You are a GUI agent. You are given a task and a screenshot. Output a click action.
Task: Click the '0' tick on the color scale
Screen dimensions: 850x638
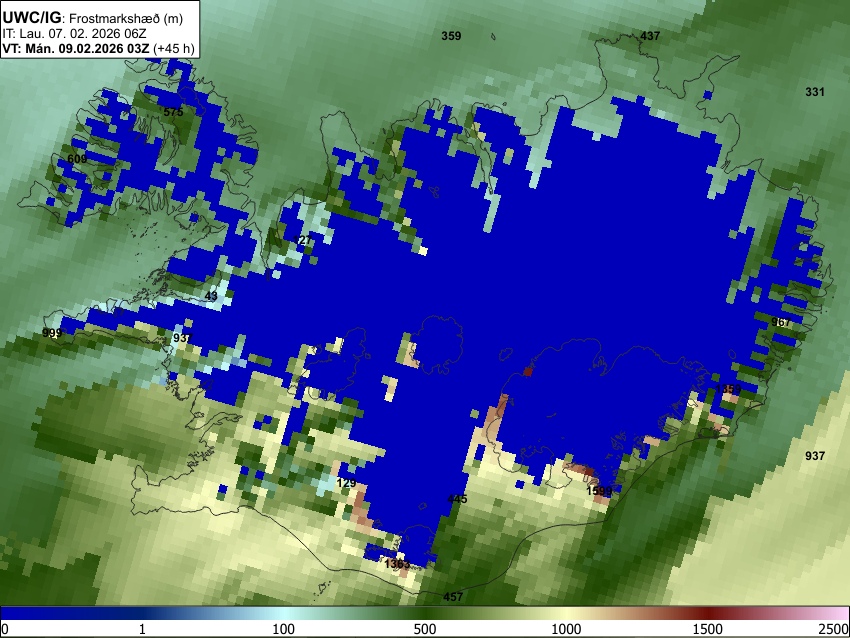[5, 629]
